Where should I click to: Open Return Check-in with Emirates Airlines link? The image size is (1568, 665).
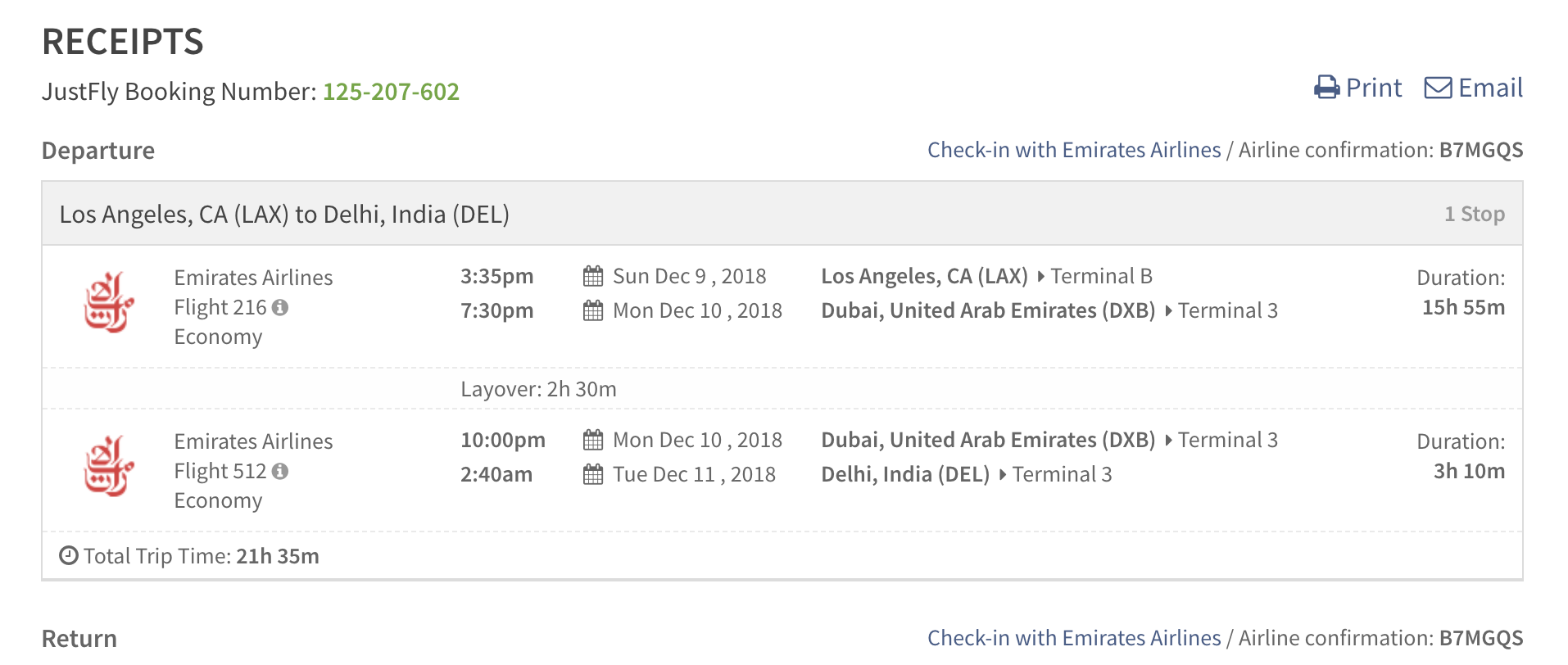1074,638
